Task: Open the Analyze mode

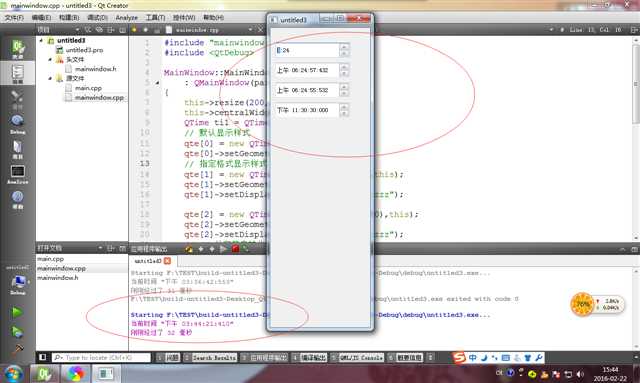Action: pos(18,174)
